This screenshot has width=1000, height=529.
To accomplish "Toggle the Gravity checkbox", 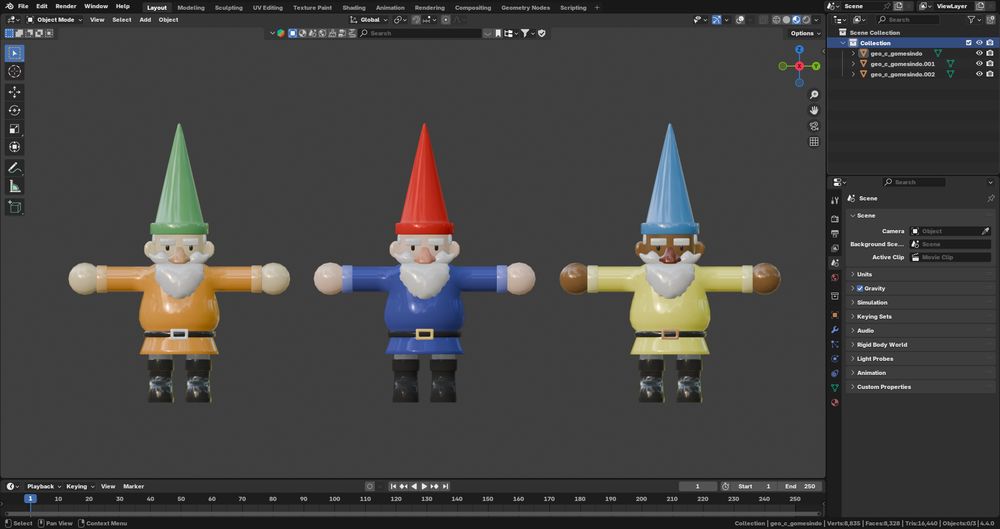I will 860,288.
